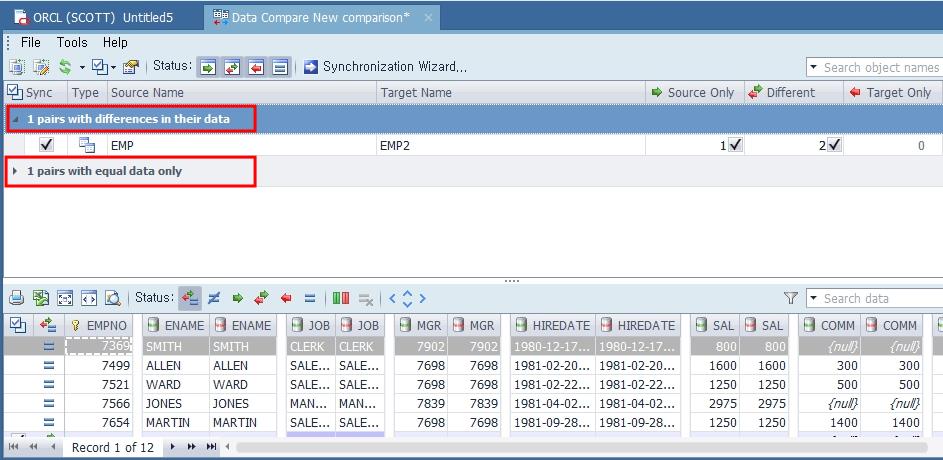The width and height of the screenshot is (943, 460).
Task: Click the find data magnifier icon
Action: 113,298
